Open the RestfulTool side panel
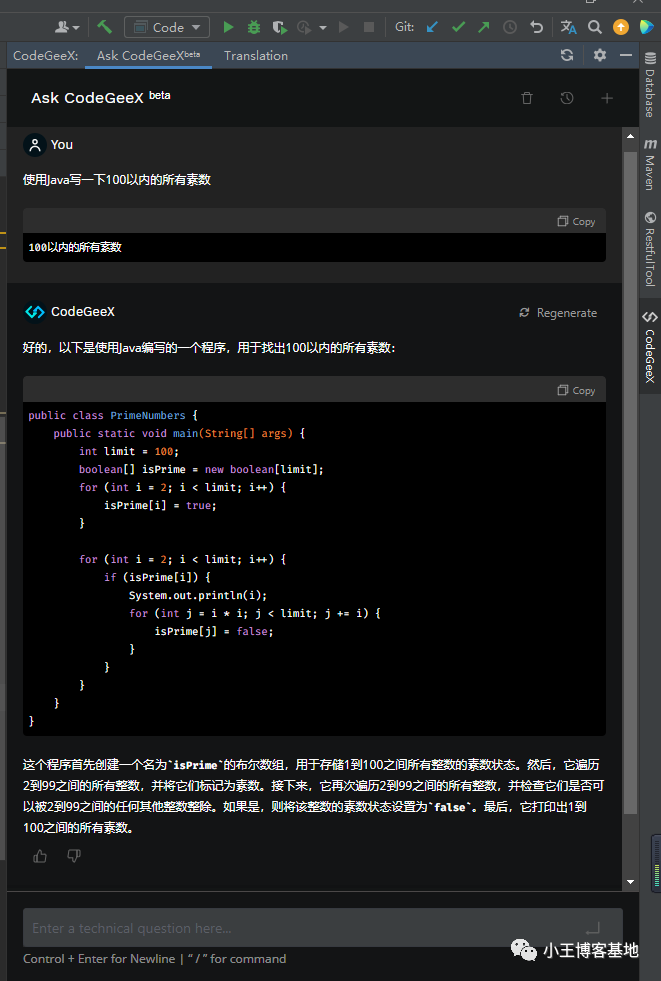 coord(650,249)
